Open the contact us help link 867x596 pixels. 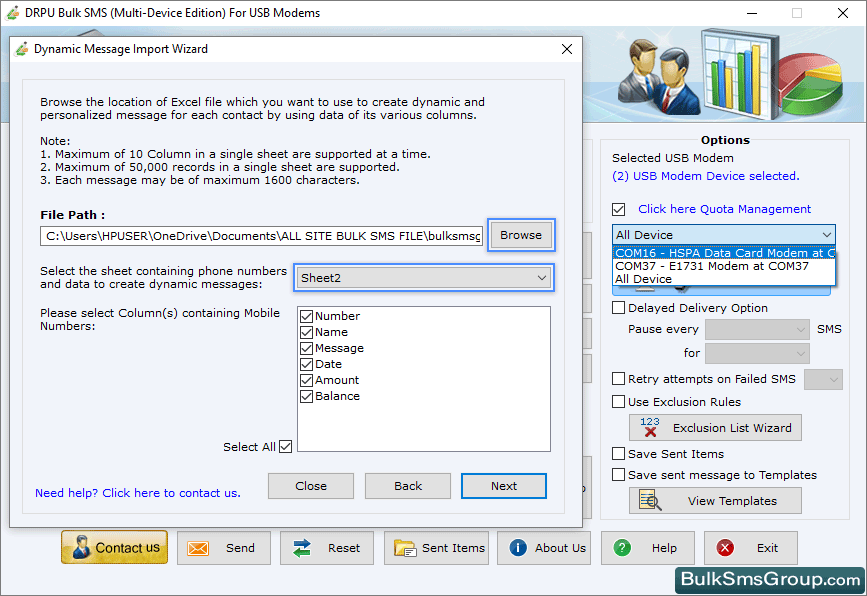click(138, 493)
